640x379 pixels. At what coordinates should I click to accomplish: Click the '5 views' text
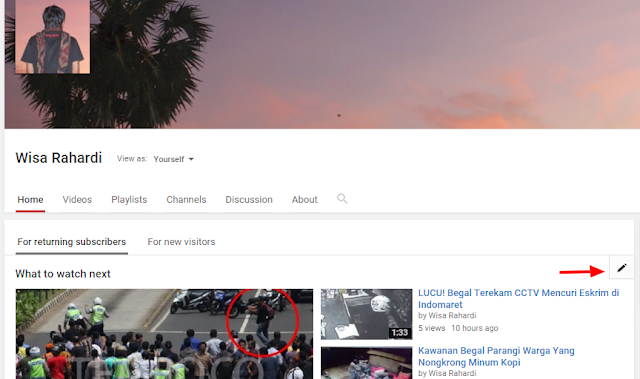(x=431, y=328)
